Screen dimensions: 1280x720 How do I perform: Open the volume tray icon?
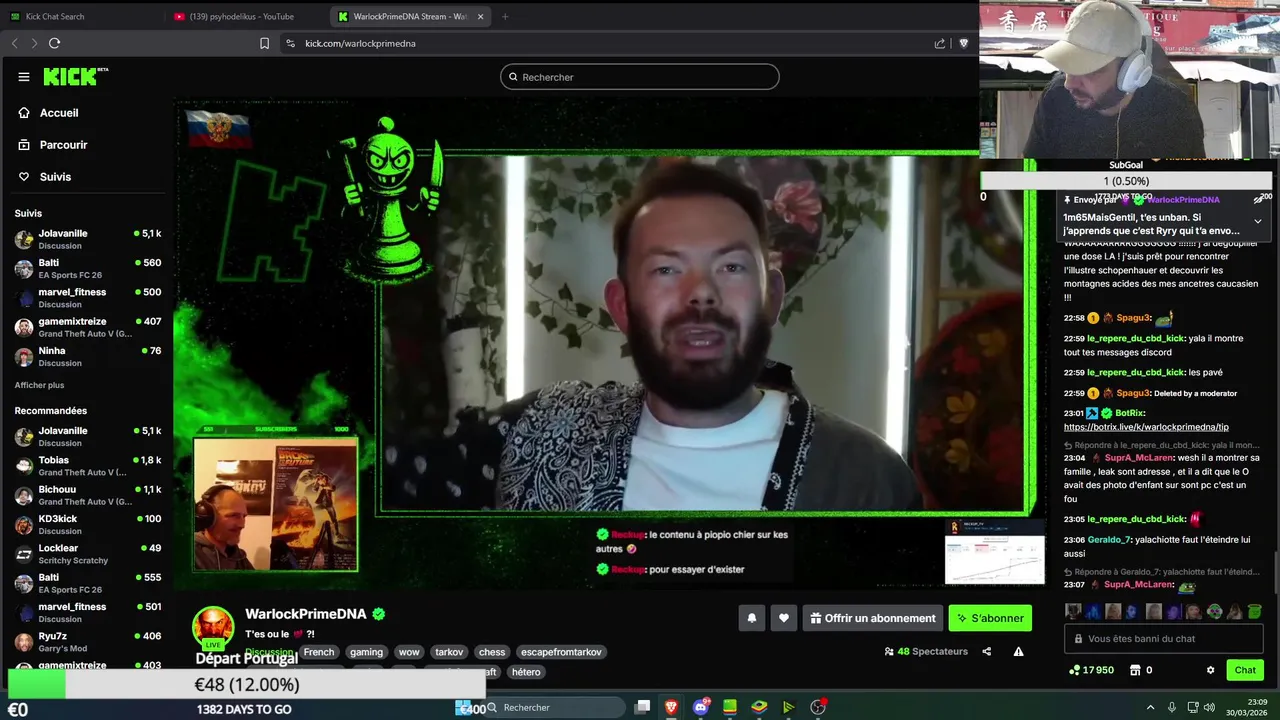(x=1212, y=707)
